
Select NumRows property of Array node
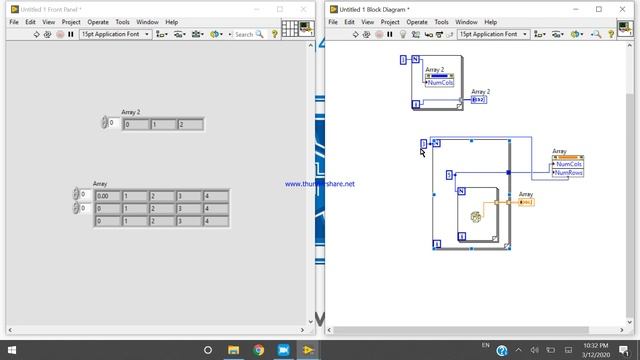tap(568, 173)
